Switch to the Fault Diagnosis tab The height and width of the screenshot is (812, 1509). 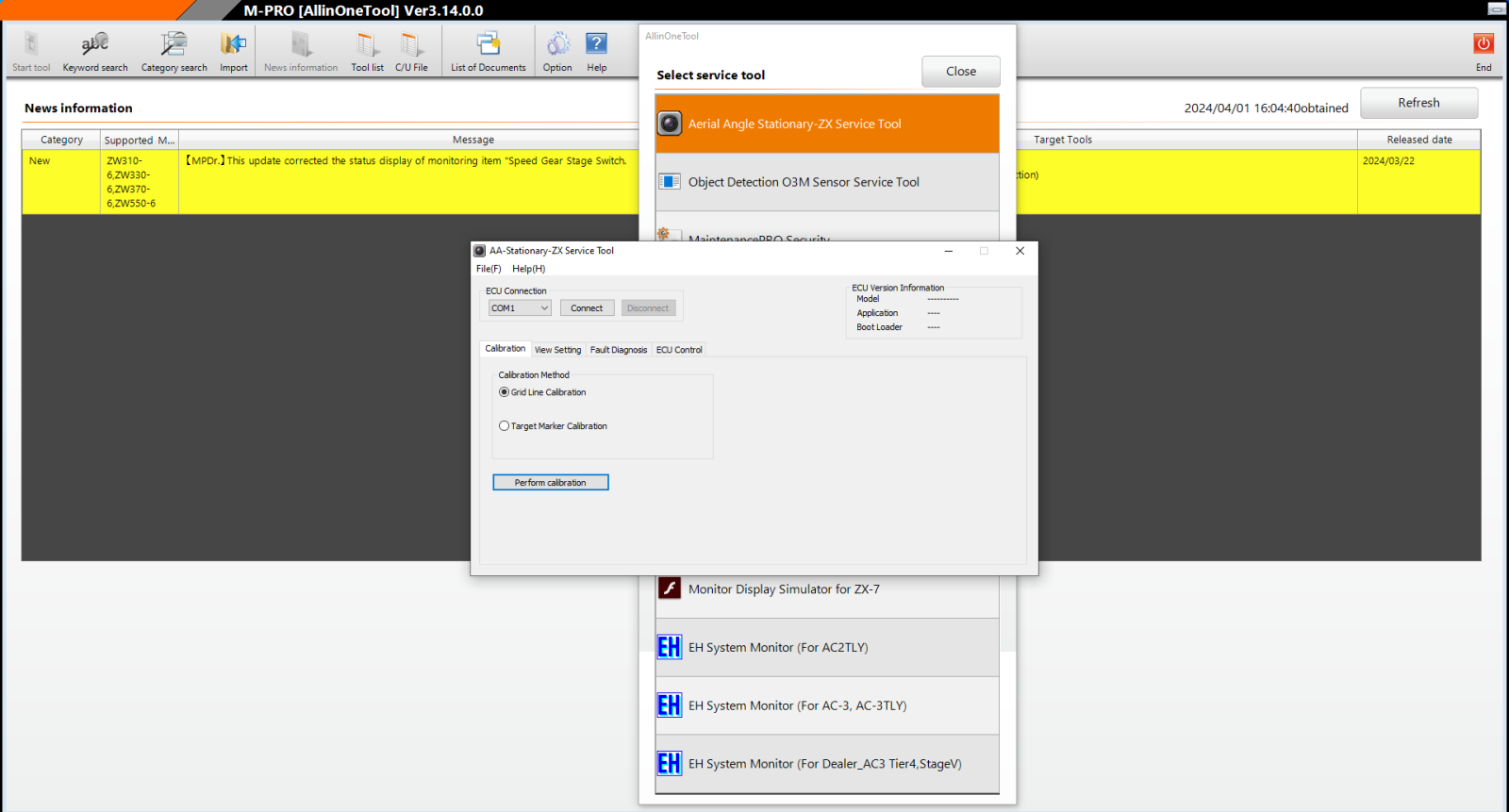(619, 350)
